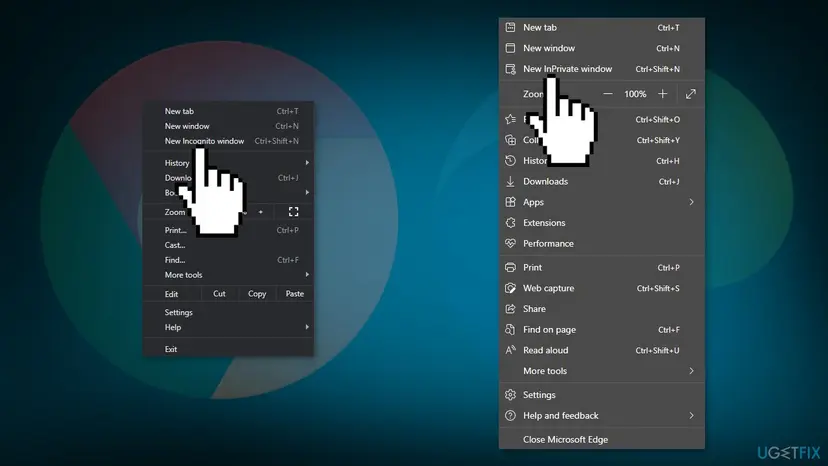The image size is (828, 466).
Task: Expand the Help submenu arrow in Chrome menu
Action: pyautogui.click(x=307, y=327)
